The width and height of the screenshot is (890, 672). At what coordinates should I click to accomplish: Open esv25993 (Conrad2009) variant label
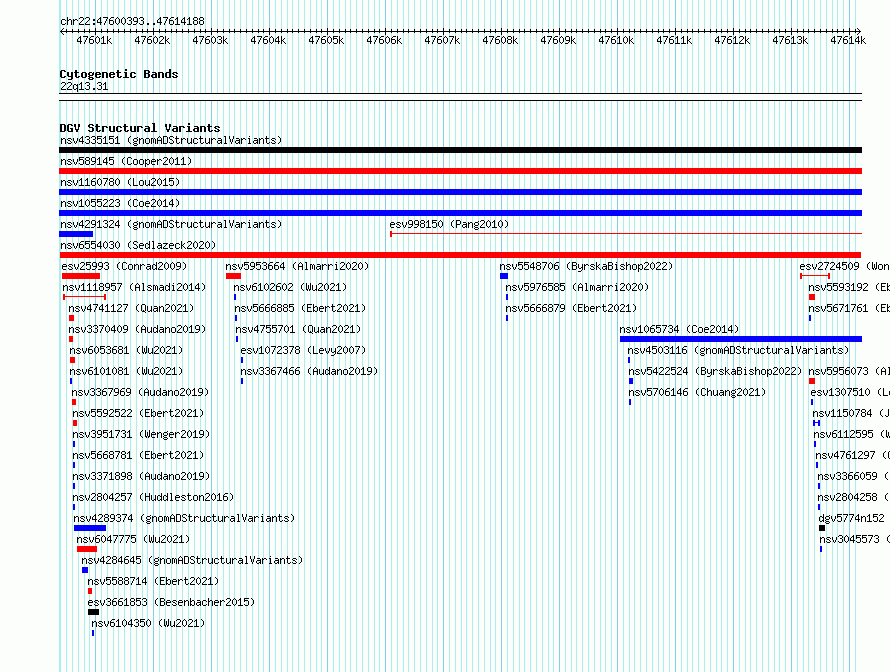pyautogui.click(x=124, y=266)
